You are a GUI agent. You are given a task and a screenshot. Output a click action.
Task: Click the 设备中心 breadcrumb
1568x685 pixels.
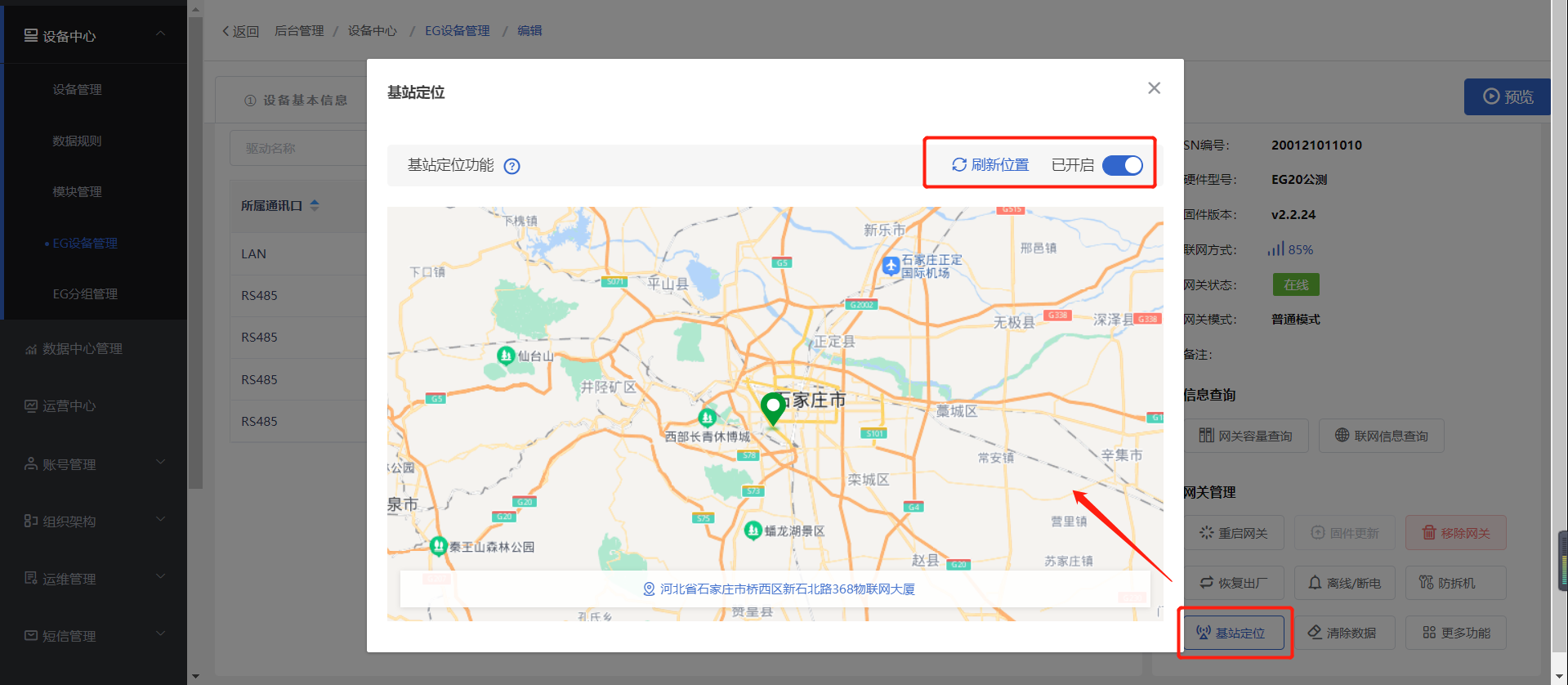tap(373, 31)
